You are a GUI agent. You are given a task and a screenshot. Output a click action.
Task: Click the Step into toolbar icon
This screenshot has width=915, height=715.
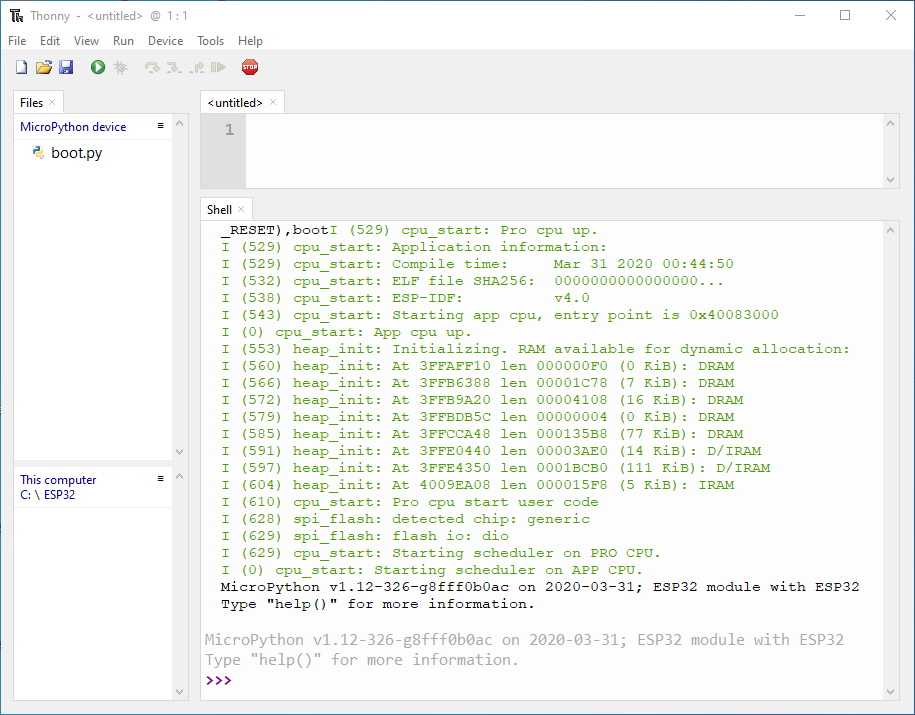coord(174,68)
